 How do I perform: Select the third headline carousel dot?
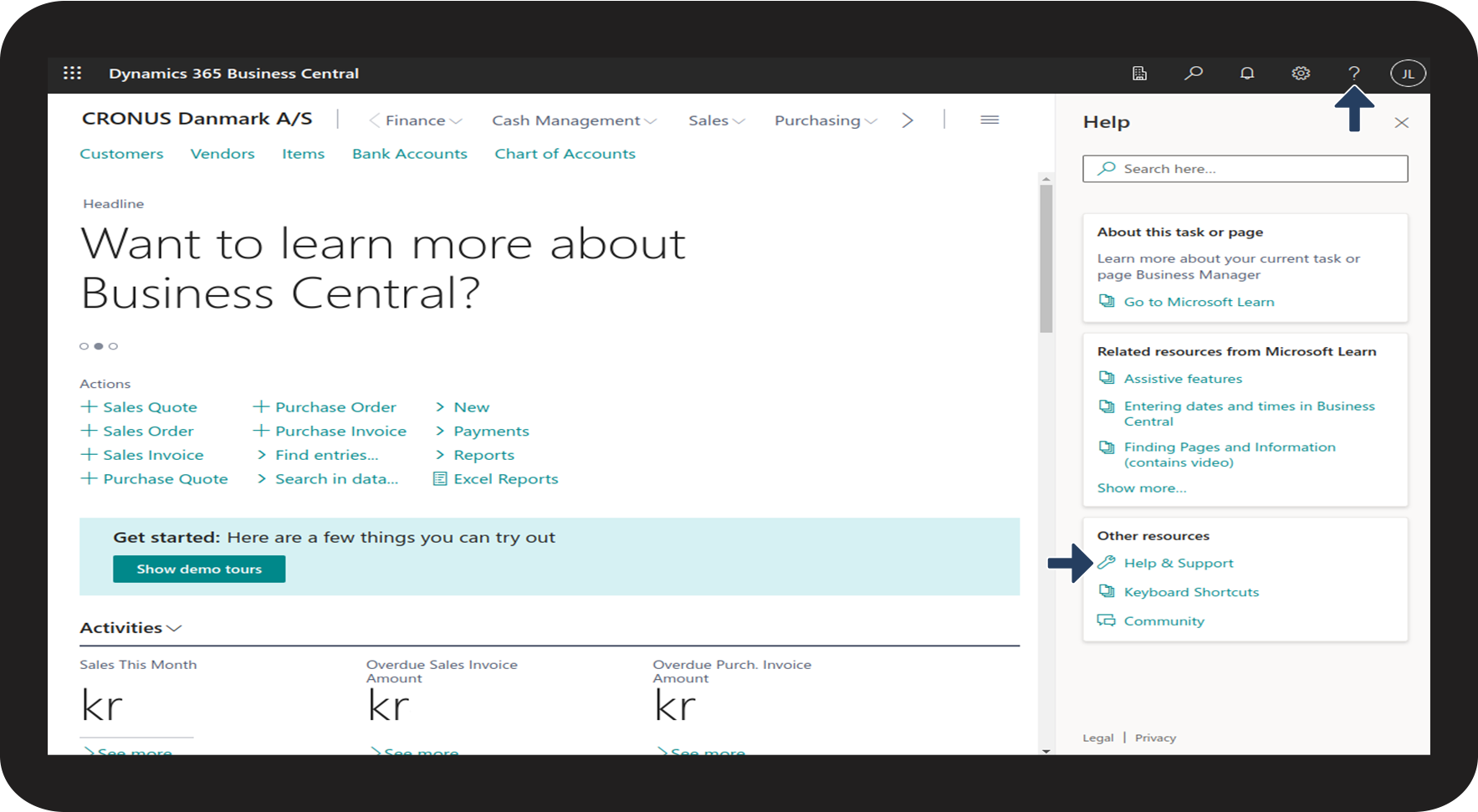114,346
